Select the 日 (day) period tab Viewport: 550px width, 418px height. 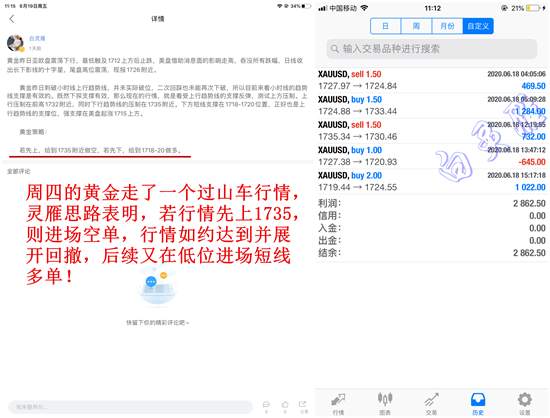(x=385, y=26)
